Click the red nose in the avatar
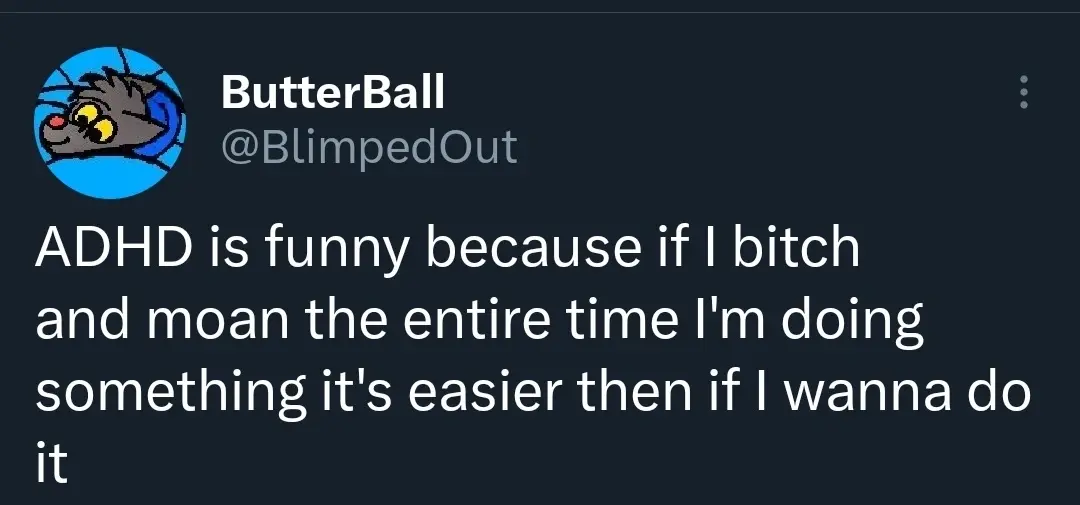Image resolution: width=1080 pixels, height=505 pixels. point(57,121)
